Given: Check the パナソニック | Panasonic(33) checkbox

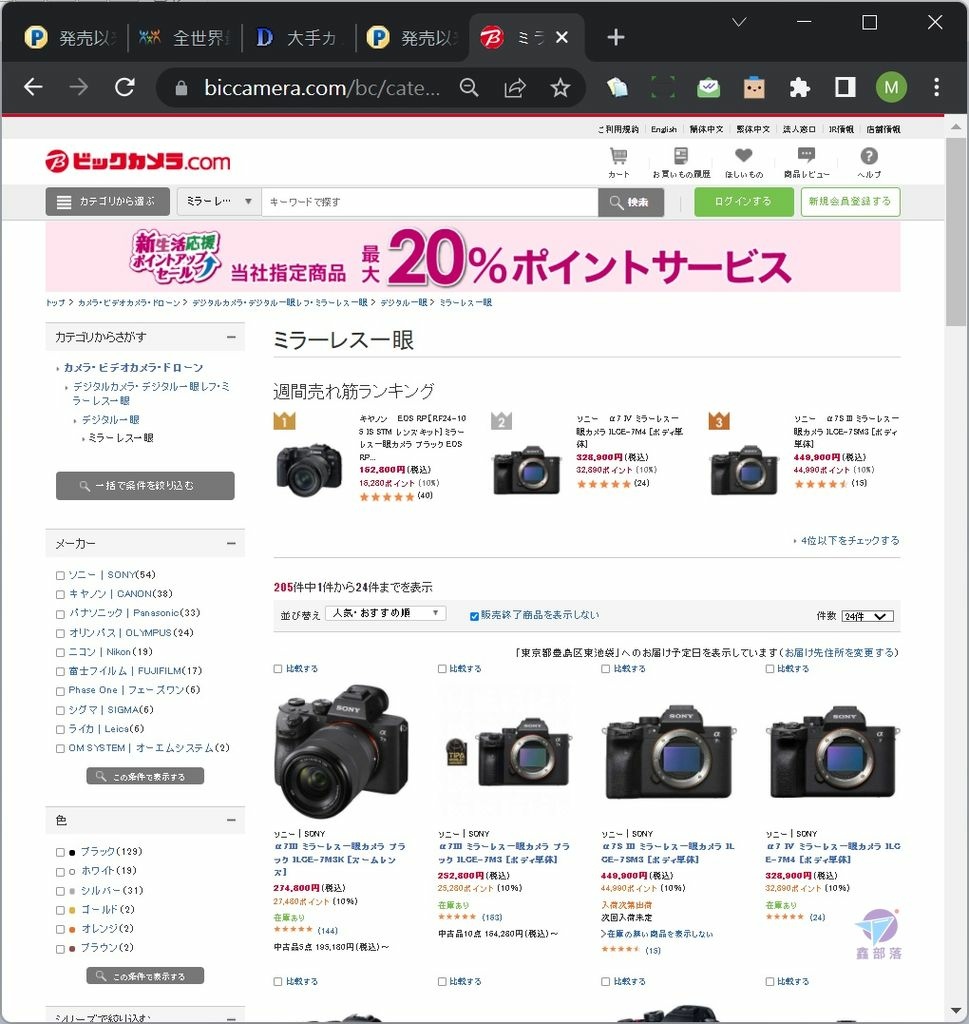Looking at the screenshot, I should (60, 614).
